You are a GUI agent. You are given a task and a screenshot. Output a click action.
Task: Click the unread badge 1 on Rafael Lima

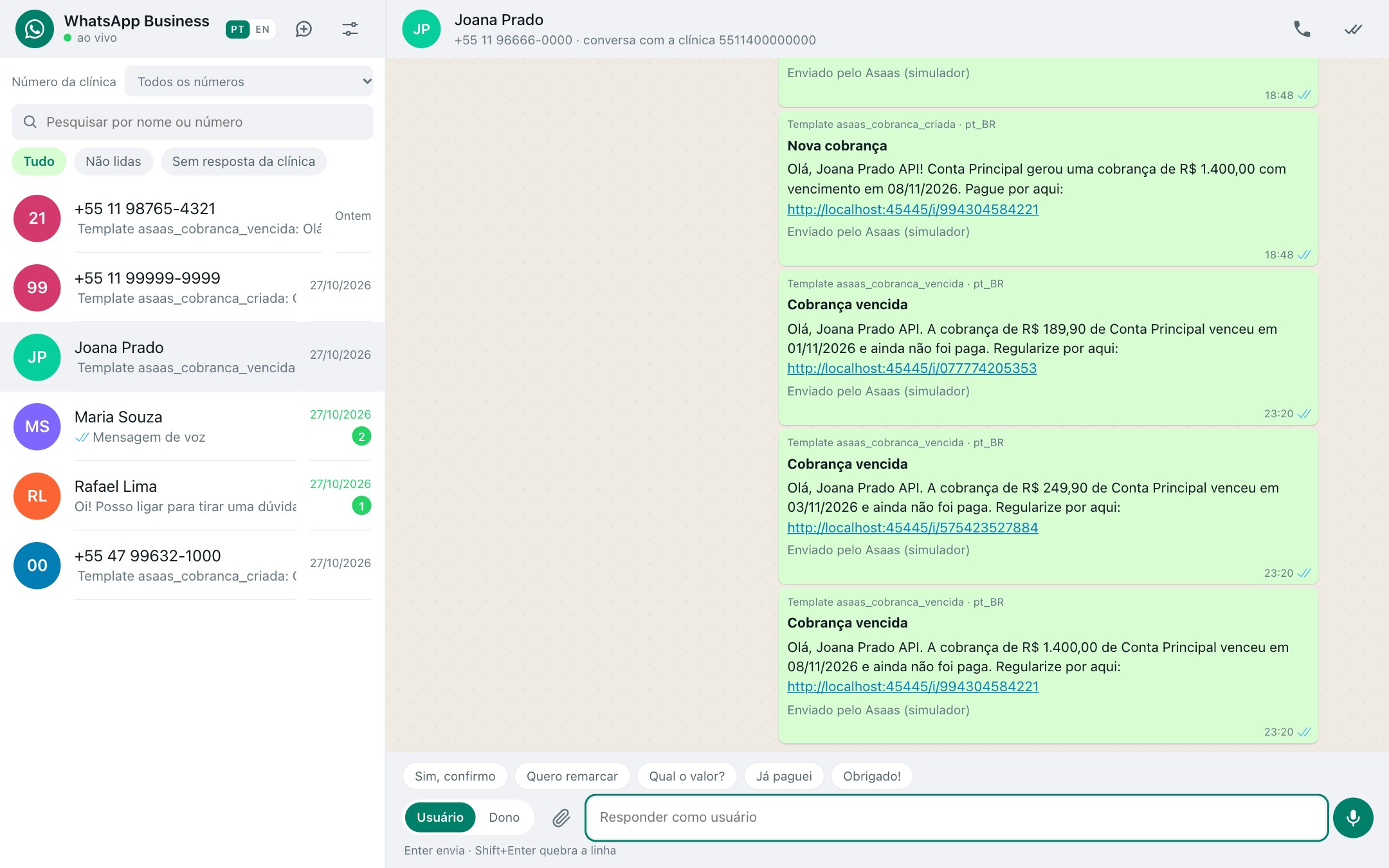(361, 506)
